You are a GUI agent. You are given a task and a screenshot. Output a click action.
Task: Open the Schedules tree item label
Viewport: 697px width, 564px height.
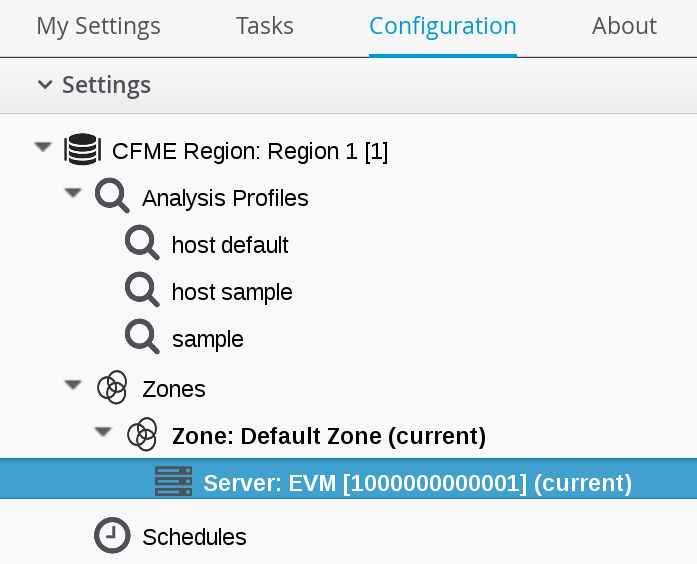click(194, 537)
